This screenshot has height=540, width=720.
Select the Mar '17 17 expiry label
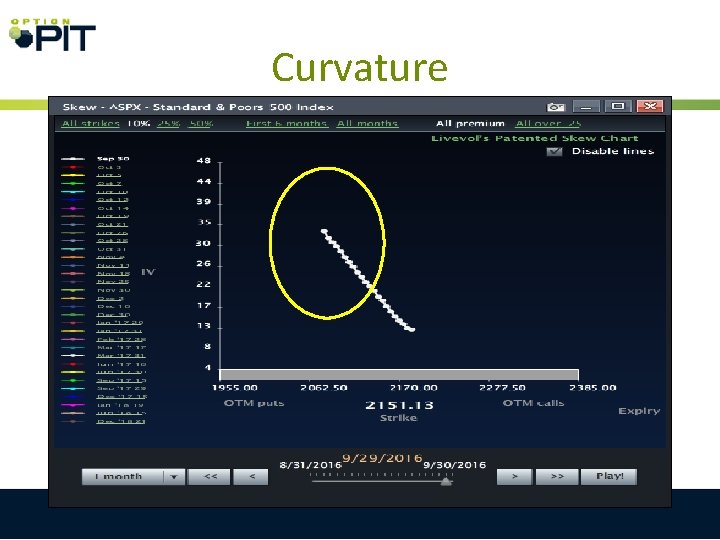coord(121,348)
